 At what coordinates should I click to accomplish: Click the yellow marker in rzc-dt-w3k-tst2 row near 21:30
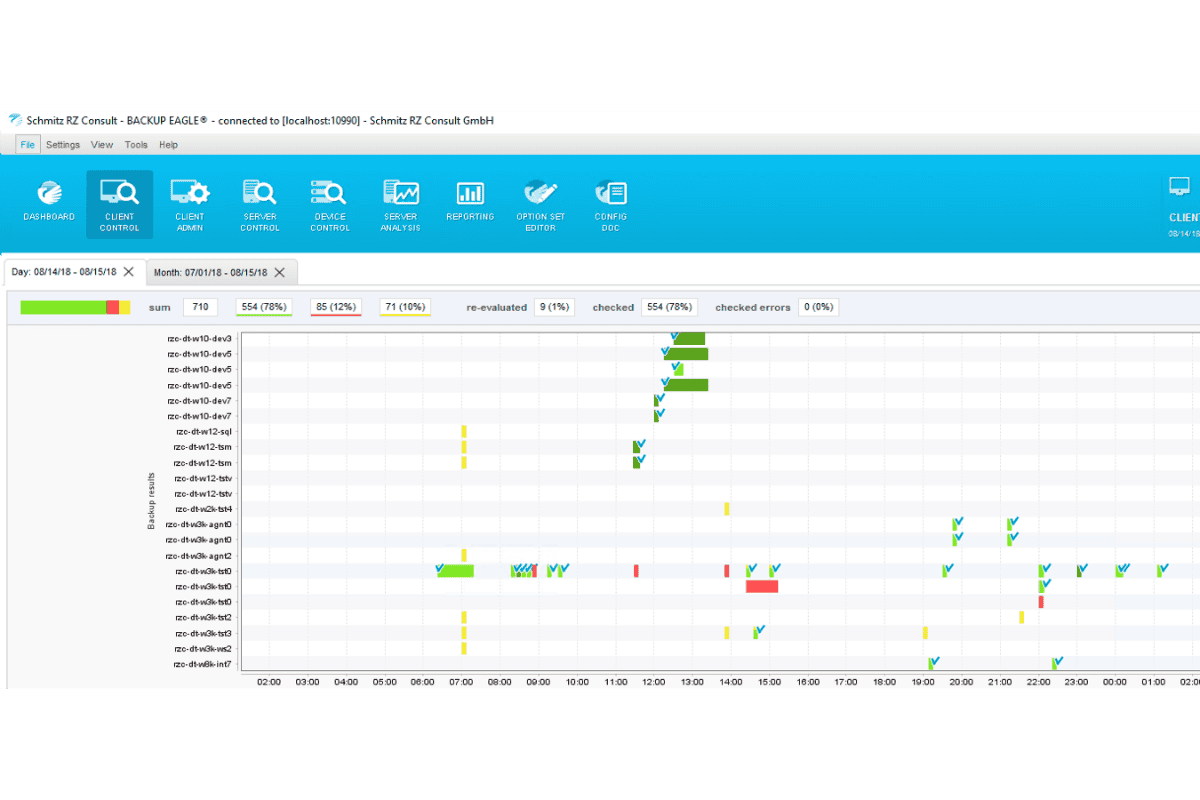[1021, 617]
